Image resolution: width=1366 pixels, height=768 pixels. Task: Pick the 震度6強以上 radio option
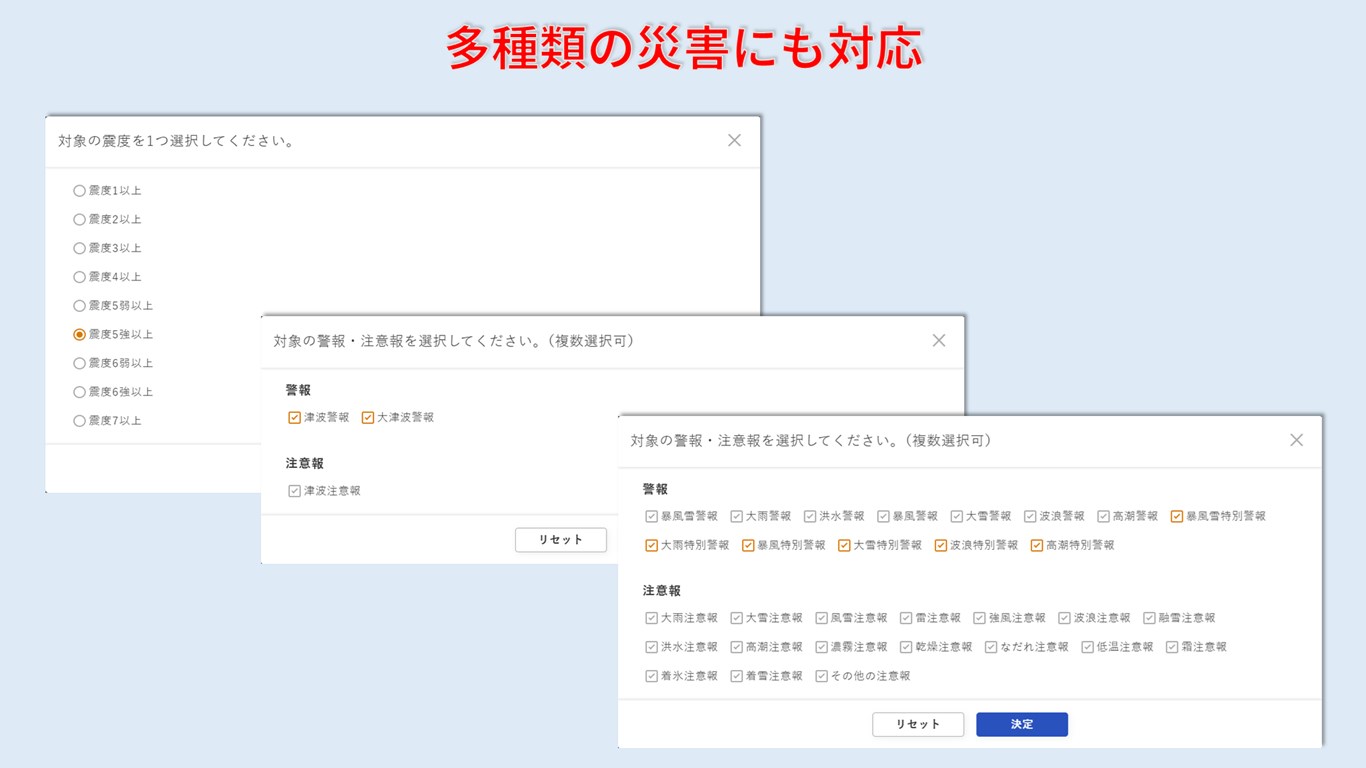[x=80, y=392]
